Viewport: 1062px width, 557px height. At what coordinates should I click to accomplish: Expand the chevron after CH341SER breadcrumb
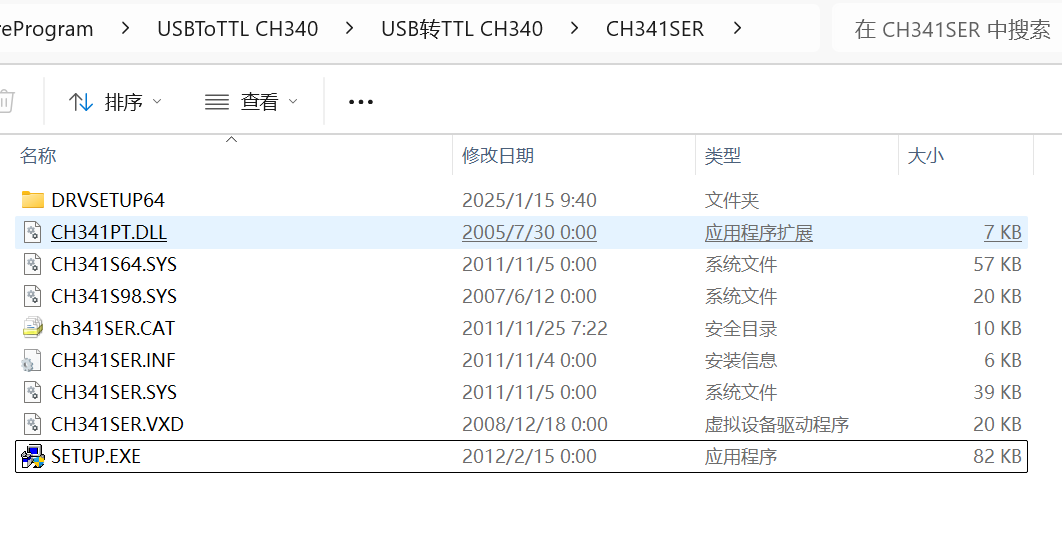tap(737, 29)
